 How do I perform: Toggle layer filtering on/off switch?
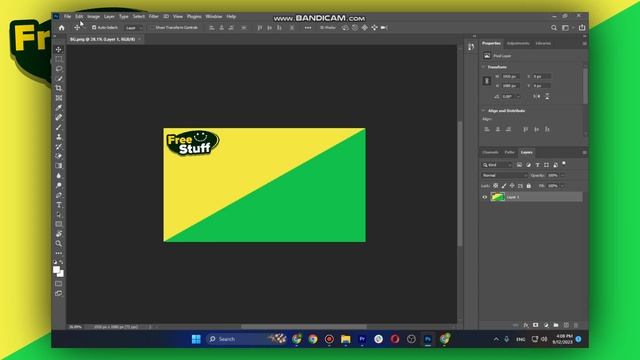[564, 163]
